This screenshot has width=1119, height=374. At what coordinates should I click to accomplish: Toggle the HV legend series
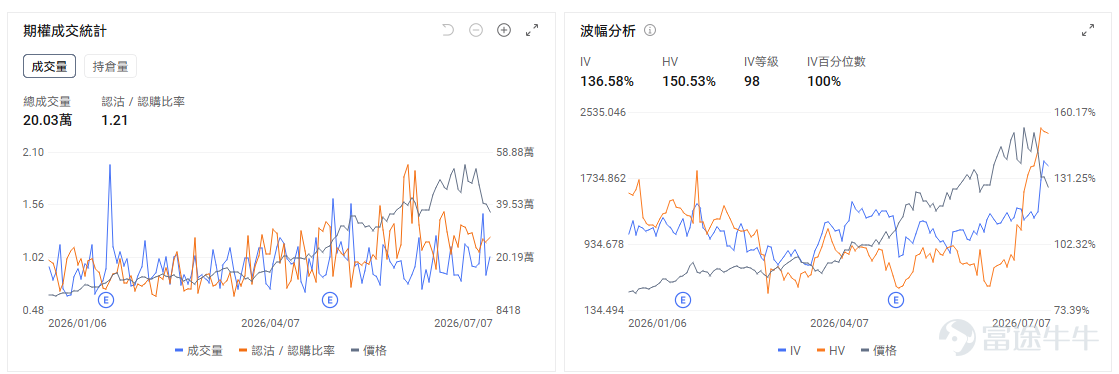(x=831, y=350)
